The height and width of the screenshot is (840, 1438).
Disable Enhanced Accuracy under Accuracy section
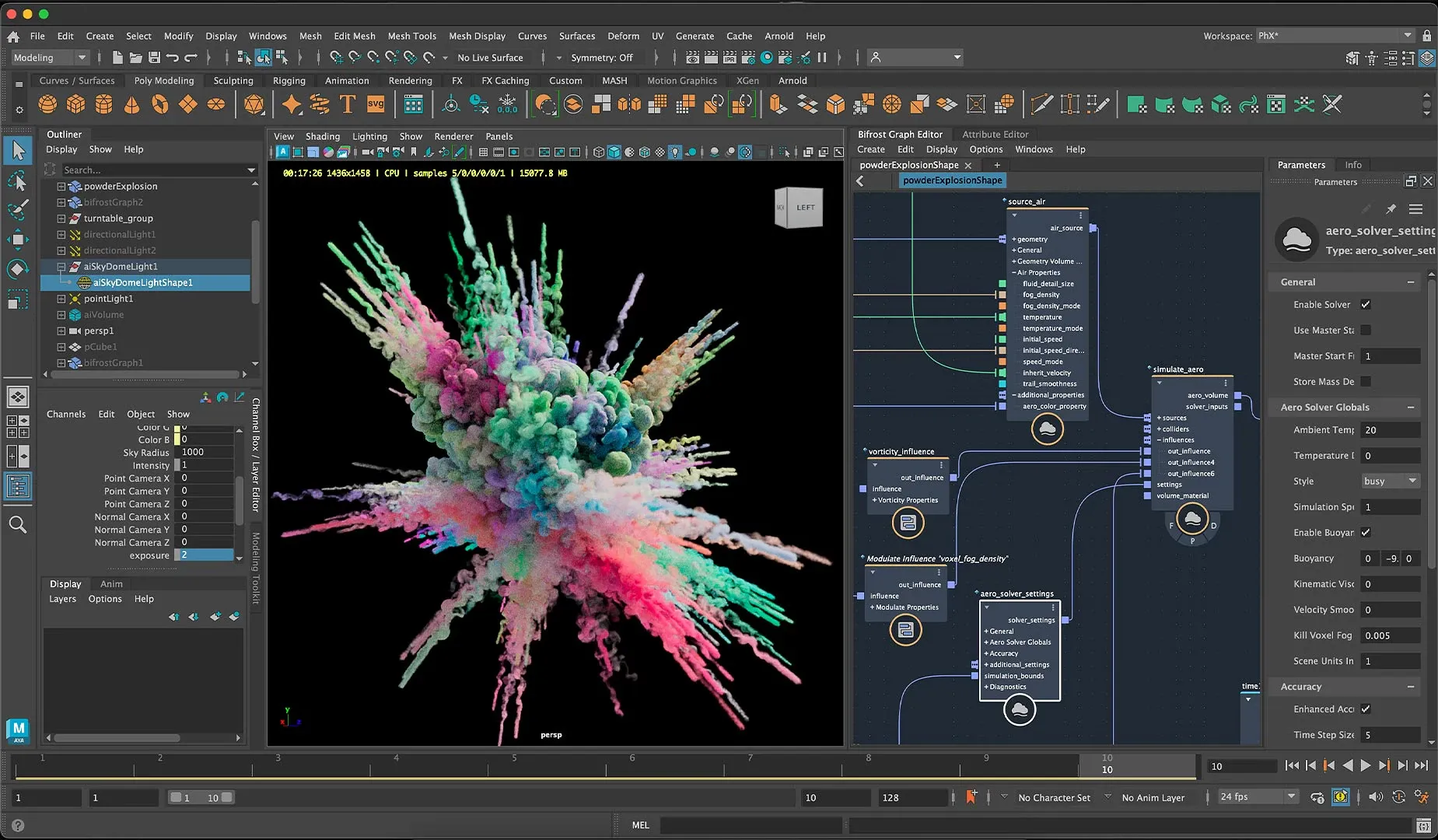tap(1366, 709)
